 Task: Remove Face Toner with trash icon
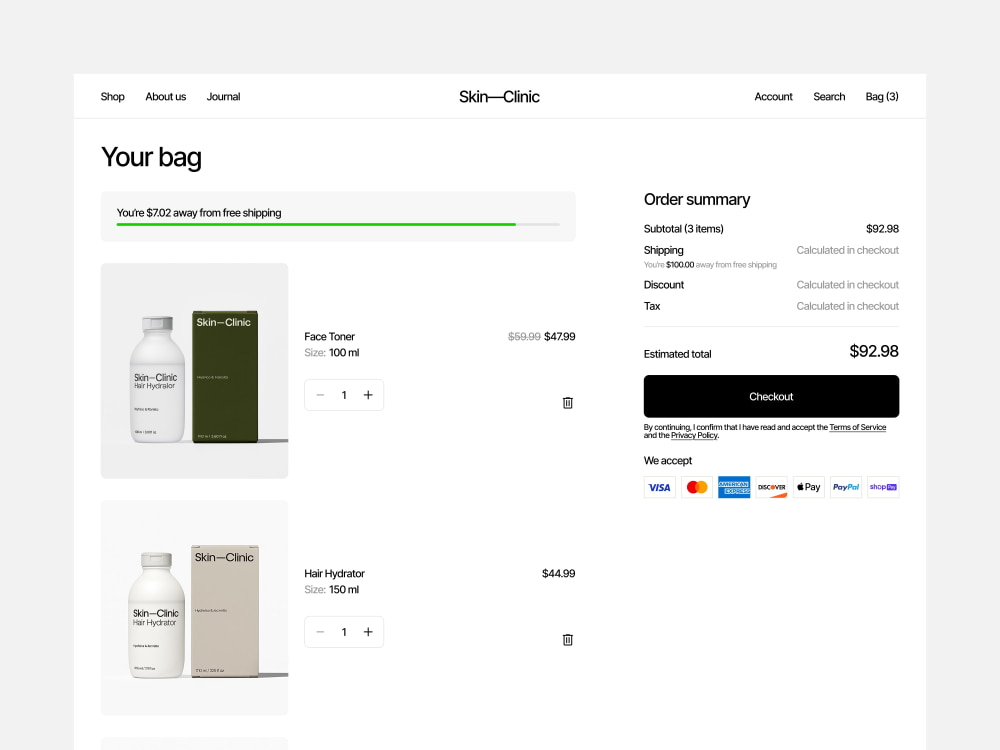tap(568, 403)
